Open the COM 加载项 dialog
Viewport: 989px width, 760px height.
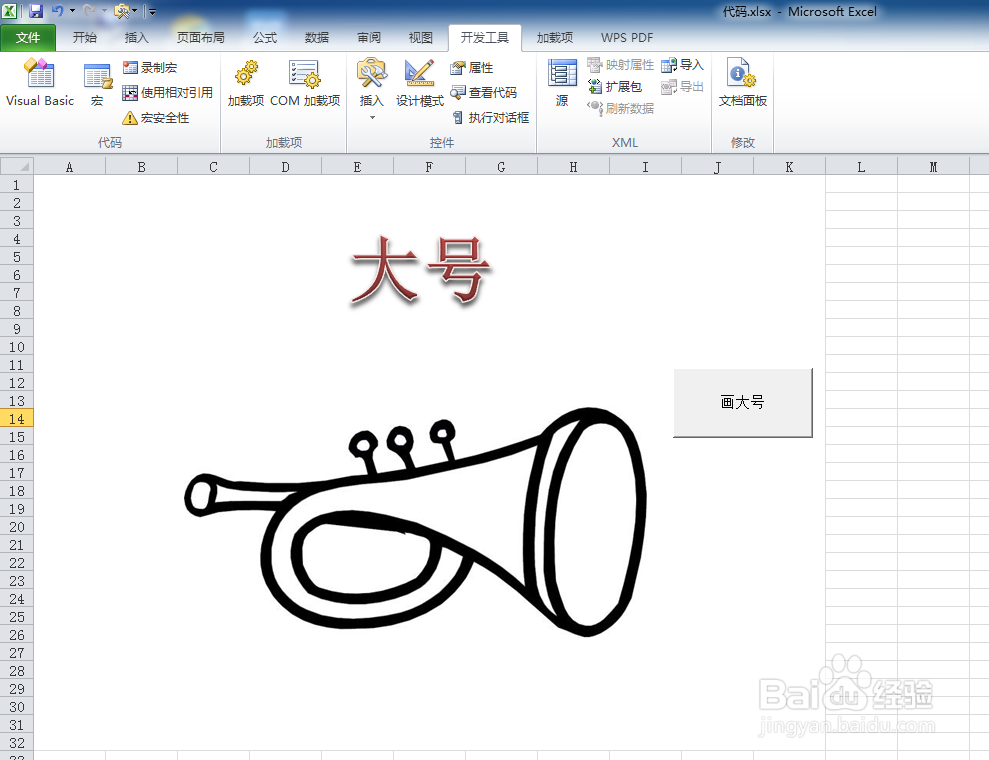[306, 85]
